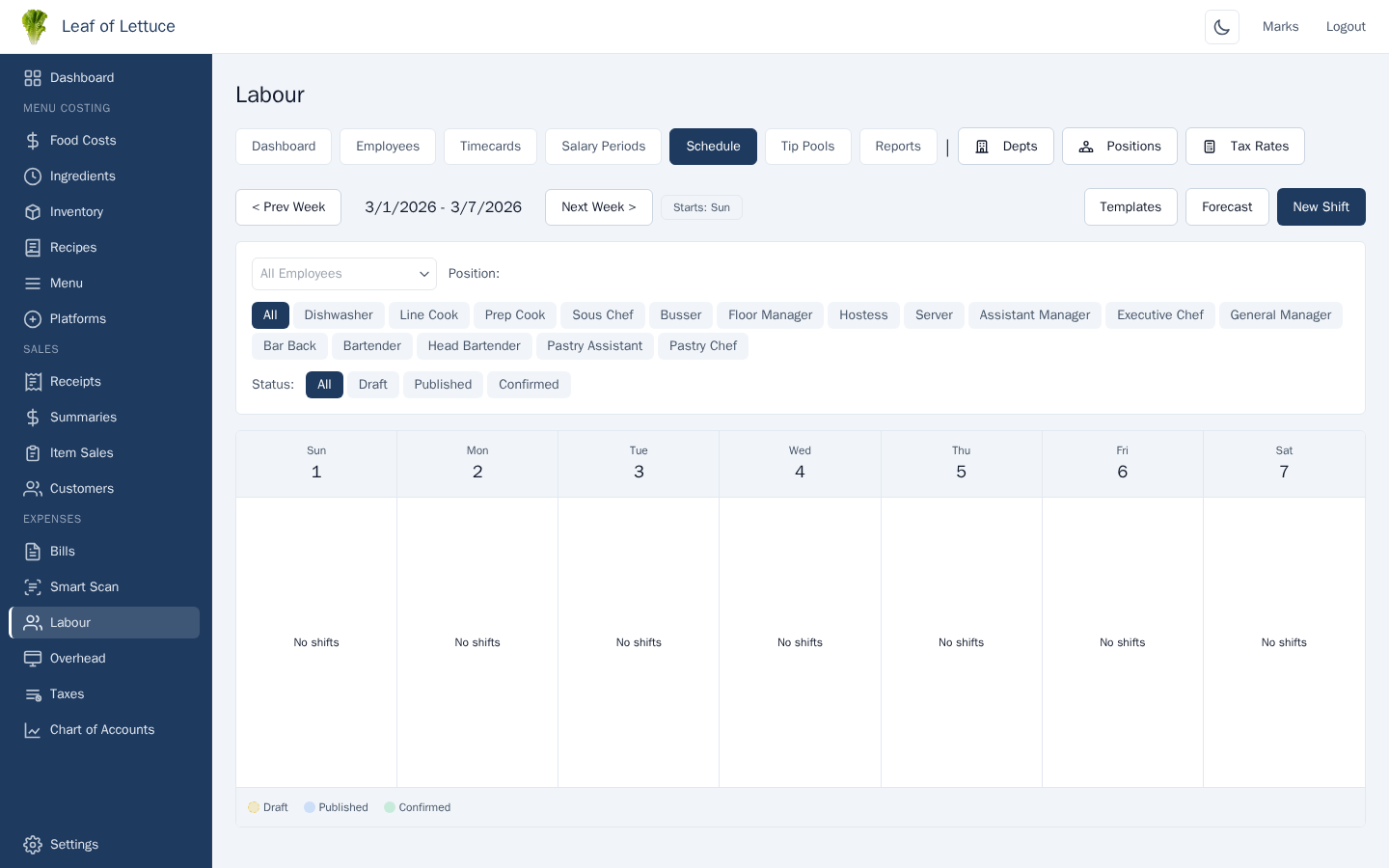Click the Starts: Sun week selector
The width and height of the screenshot is (1389, 868).
(701, 207)
